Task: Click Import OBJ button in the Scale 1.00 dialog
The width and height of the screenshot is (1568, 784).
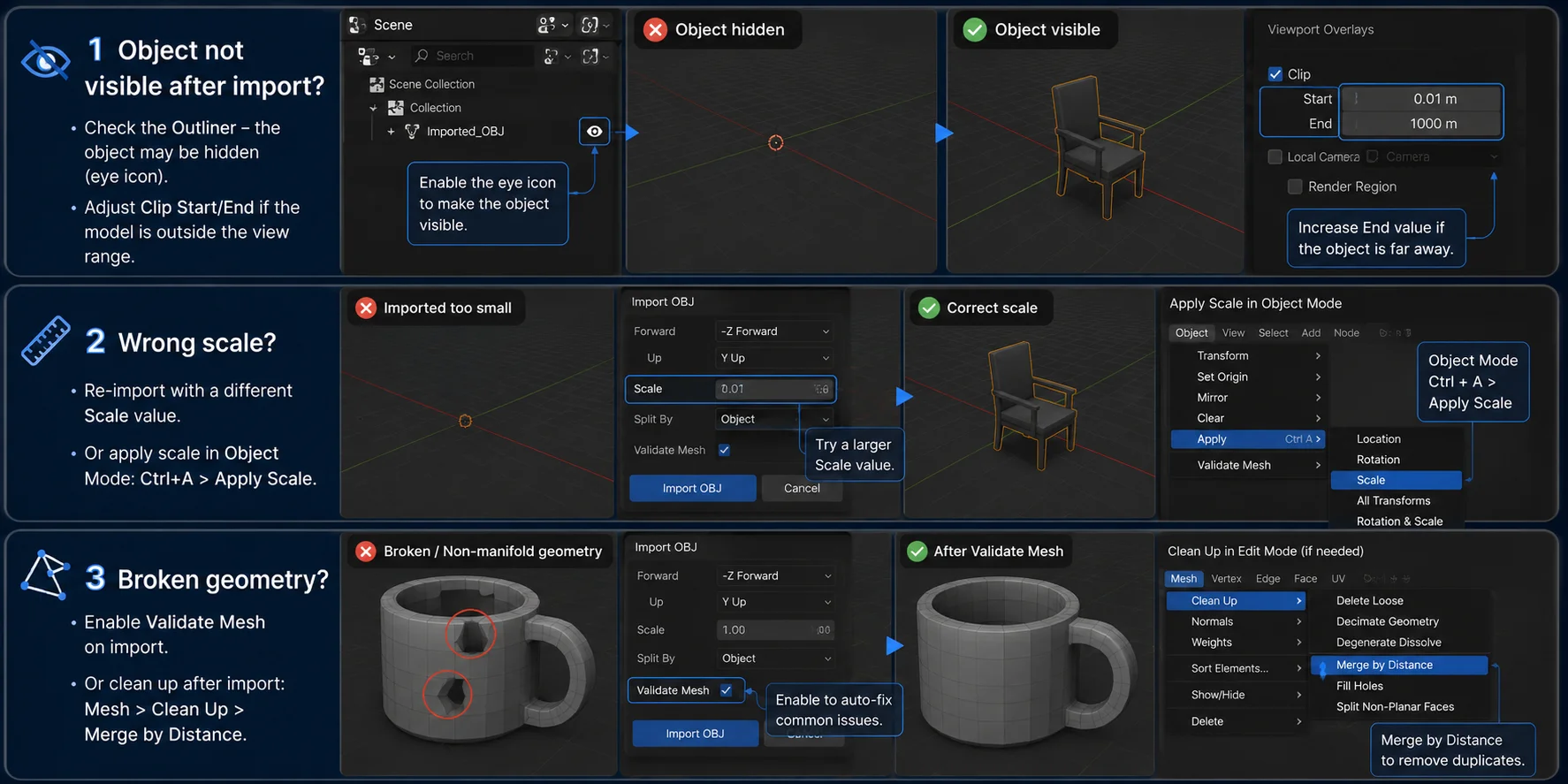Action: [x=695, y=734]
